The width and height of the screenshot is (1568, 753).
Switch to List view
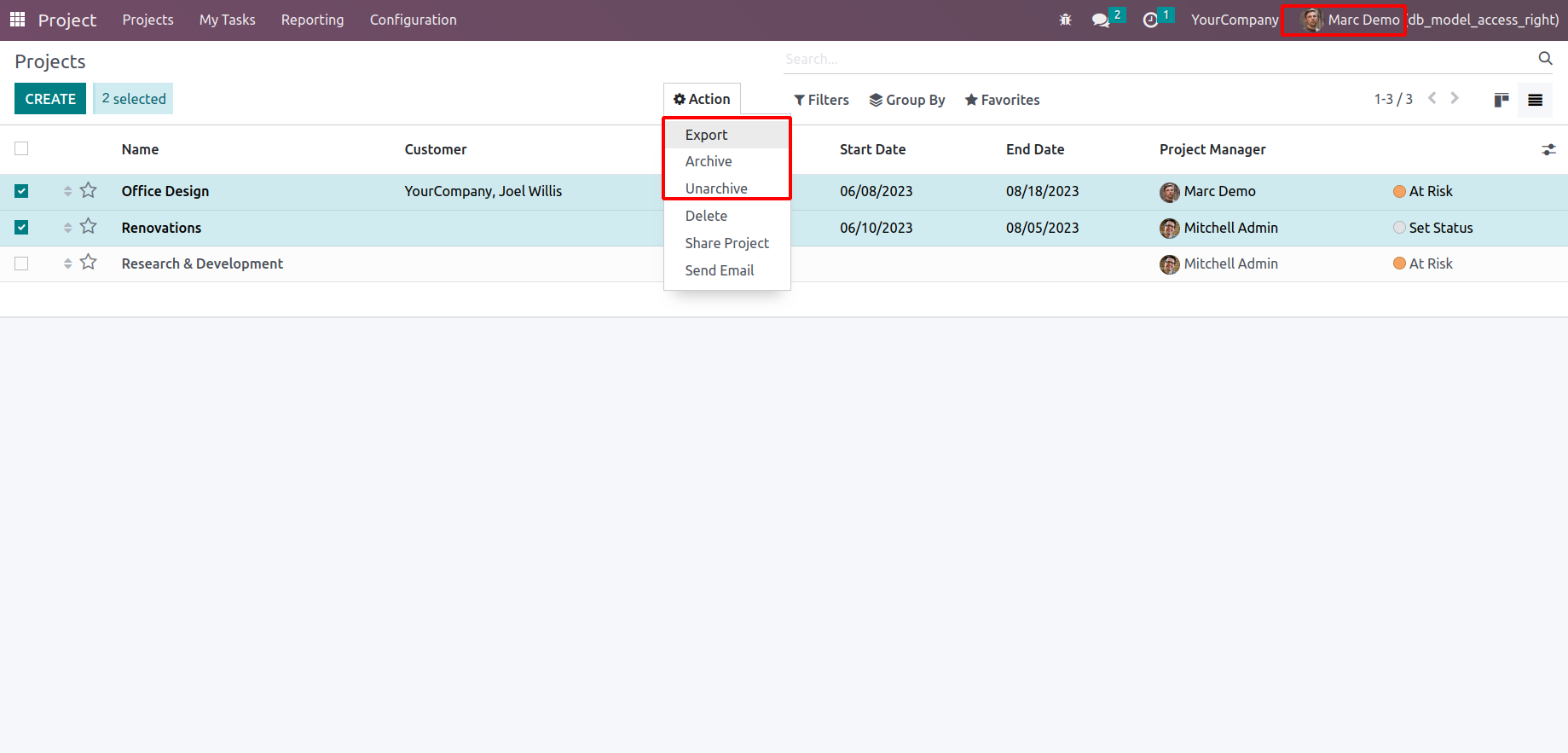(x=1535, y=100)
